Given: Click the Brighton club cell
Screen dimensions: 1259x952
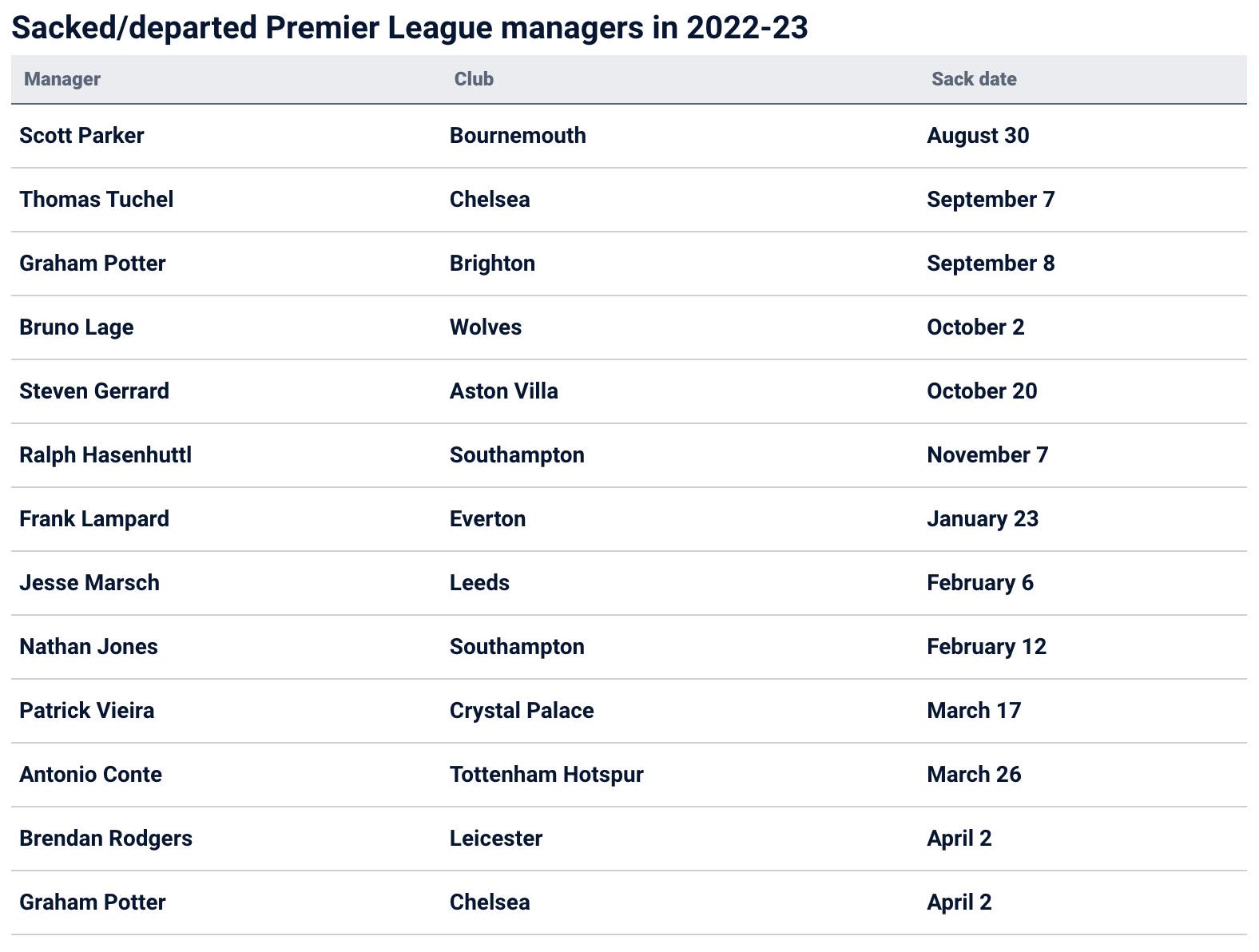Looking at the screenshot, I should pyautogui.click(x=492, y=264).
